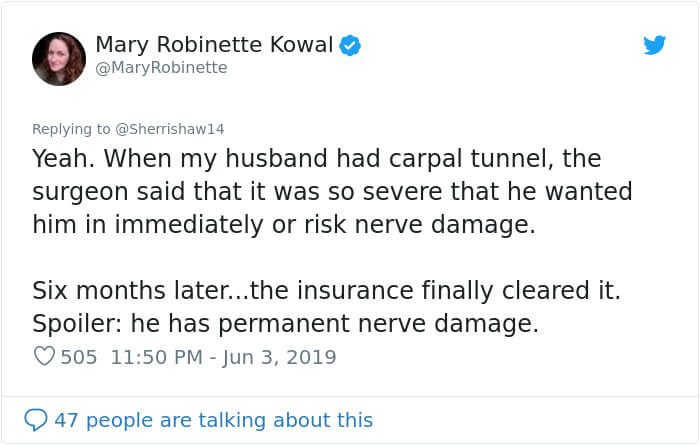This screenshot has width=700, height=445.
Task: Like the tweet with heart icon
Action: tap(43, 357)
